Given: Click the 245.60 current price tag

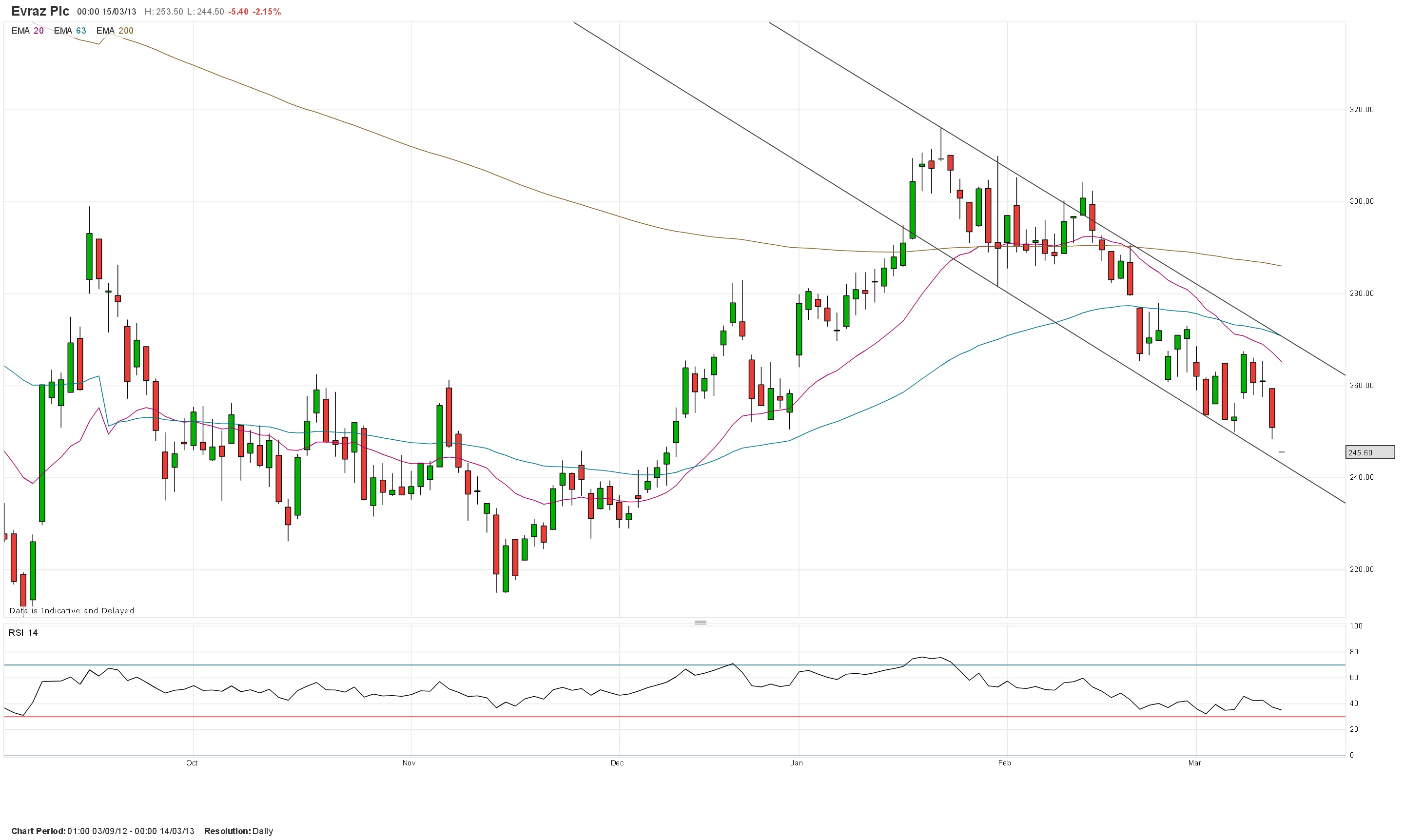Looking at the screenshot, I should click(1369, 452).
